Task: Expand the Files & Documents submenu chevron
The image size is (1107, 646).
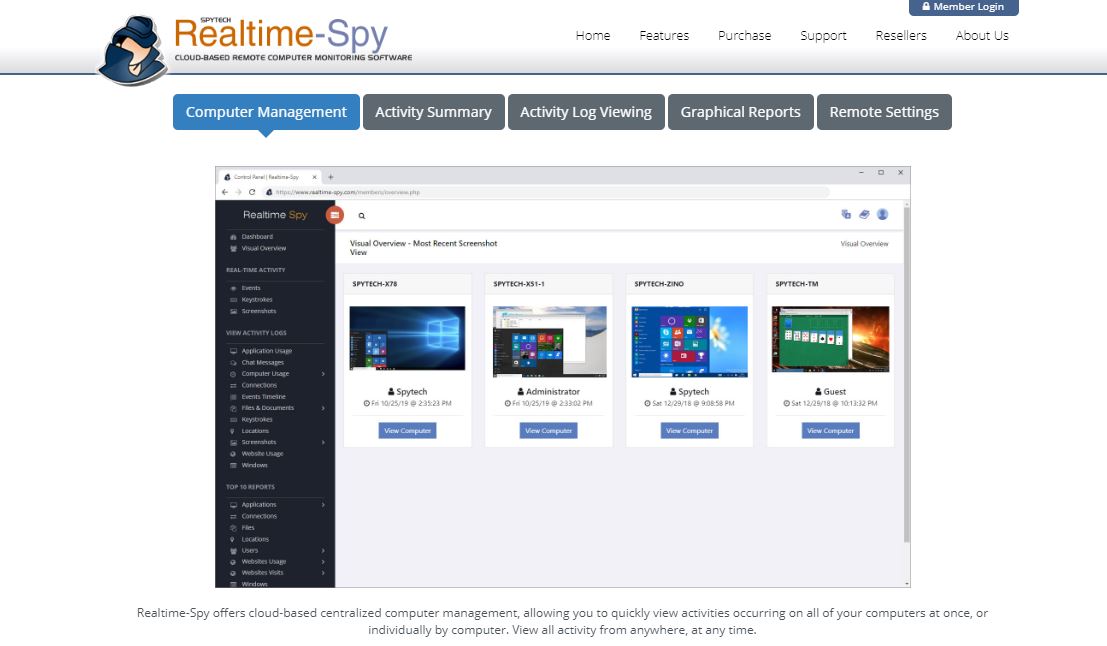Action: click(x=323, y=408)
